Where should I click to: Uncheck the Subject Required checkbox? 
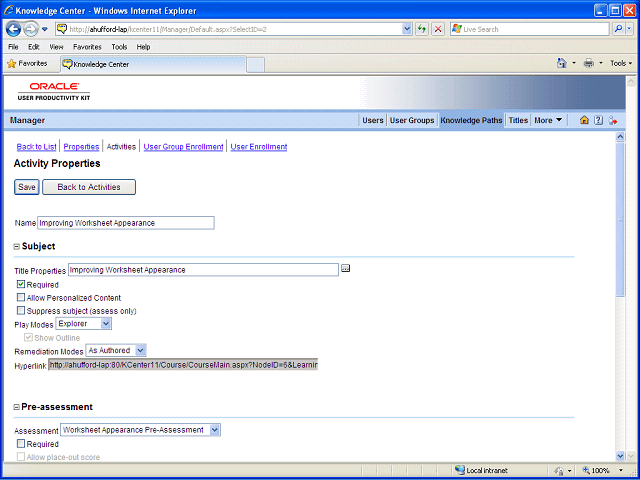(21, 284)
